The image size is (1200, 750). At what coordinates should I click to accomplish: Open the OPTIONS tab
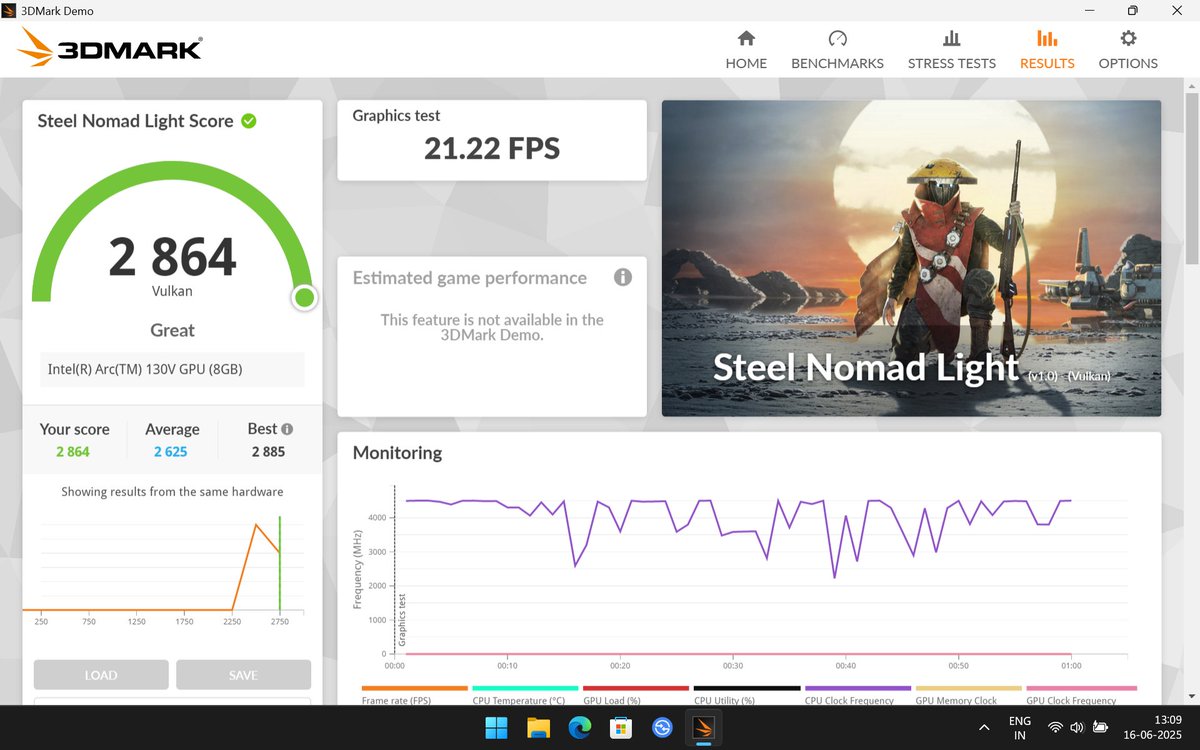1128,50
